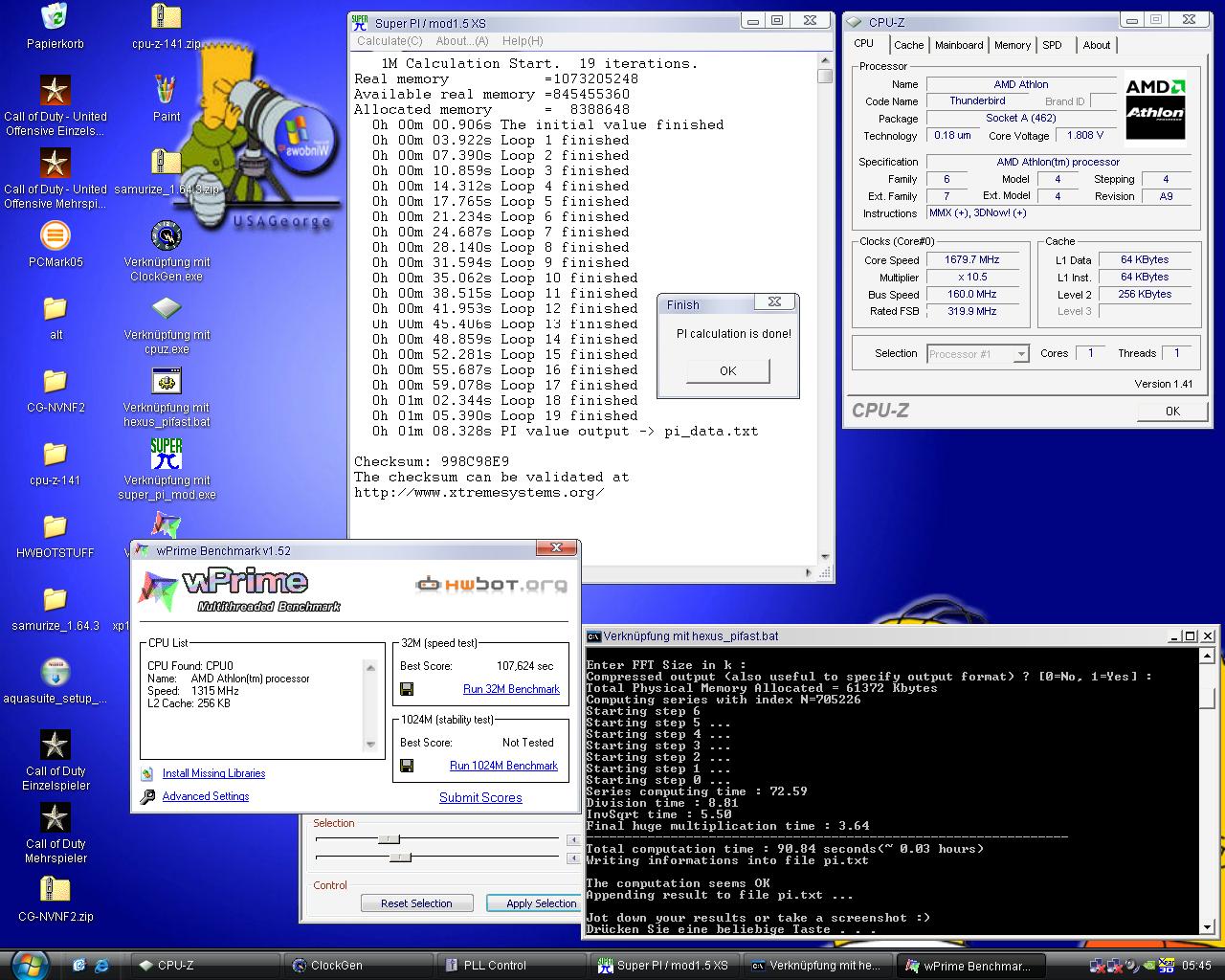Switch to the Cache tab in CPU-Z

[908, 45]
